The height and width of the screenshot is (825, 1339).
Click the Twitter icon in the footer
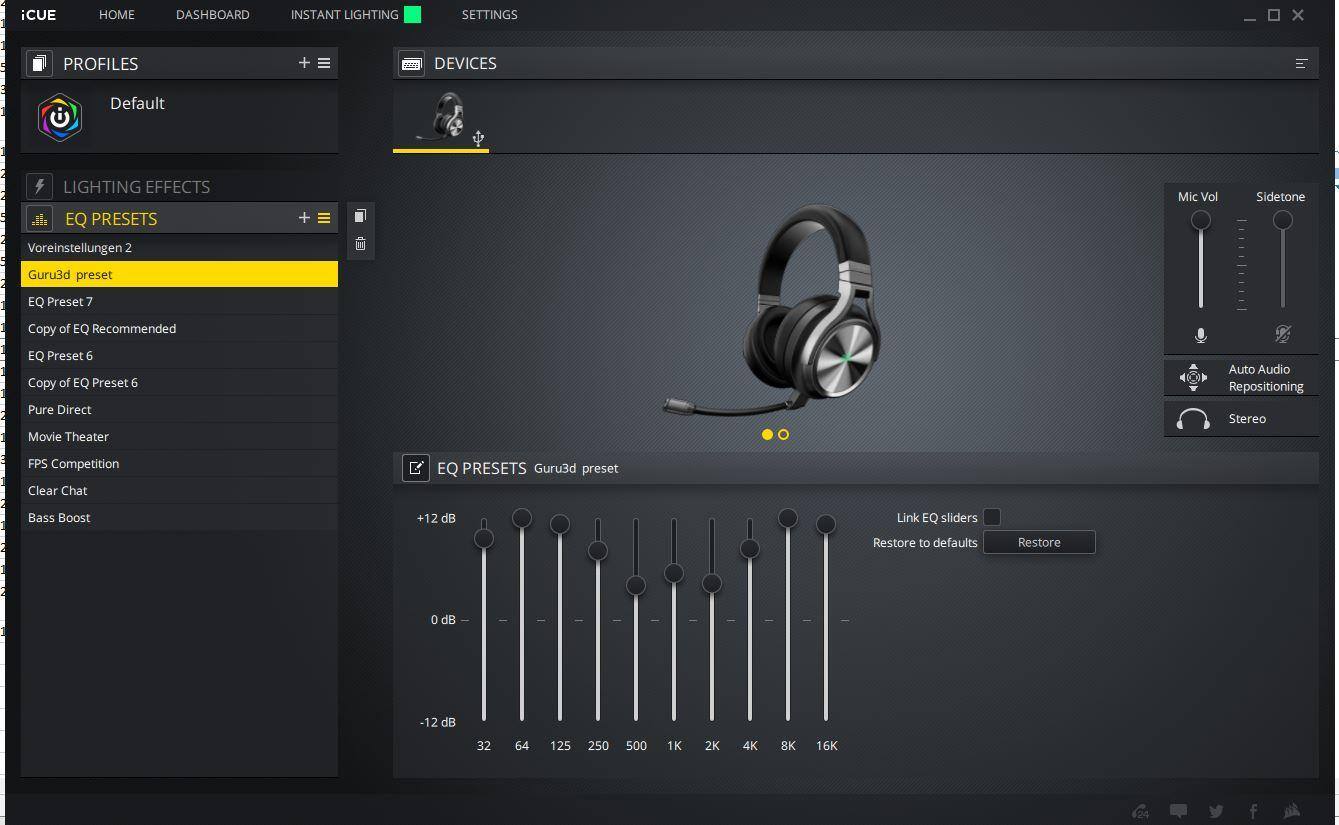[x=1216, y=811]
